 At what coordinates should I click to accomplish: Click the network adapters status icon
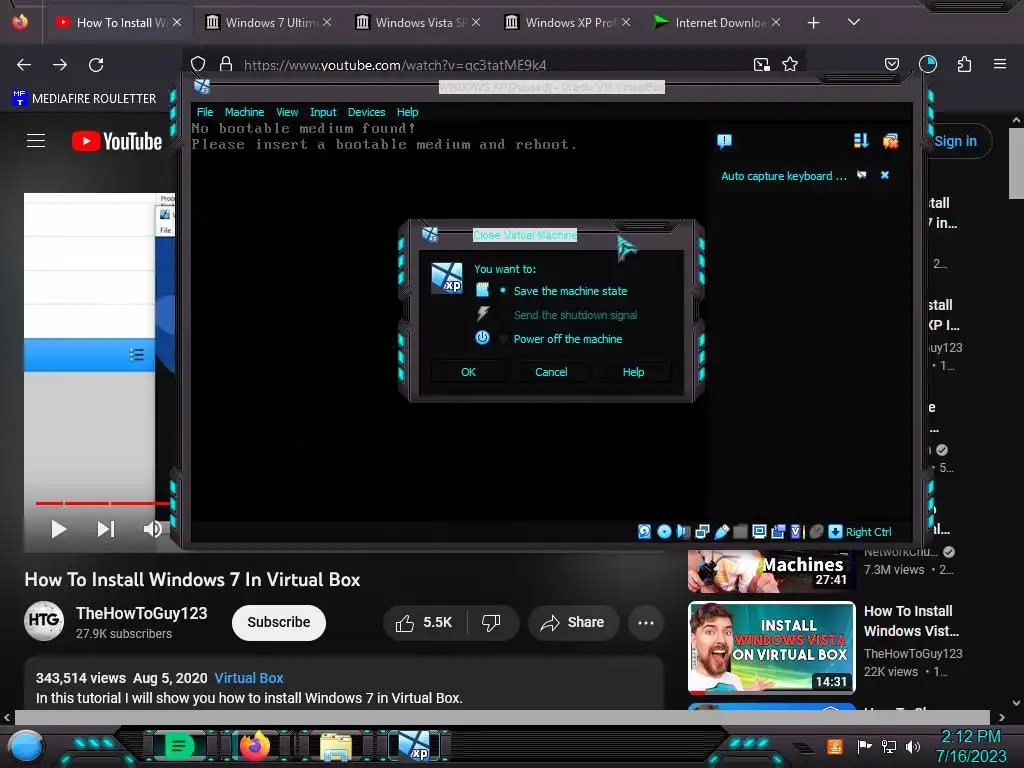(702, 532)
